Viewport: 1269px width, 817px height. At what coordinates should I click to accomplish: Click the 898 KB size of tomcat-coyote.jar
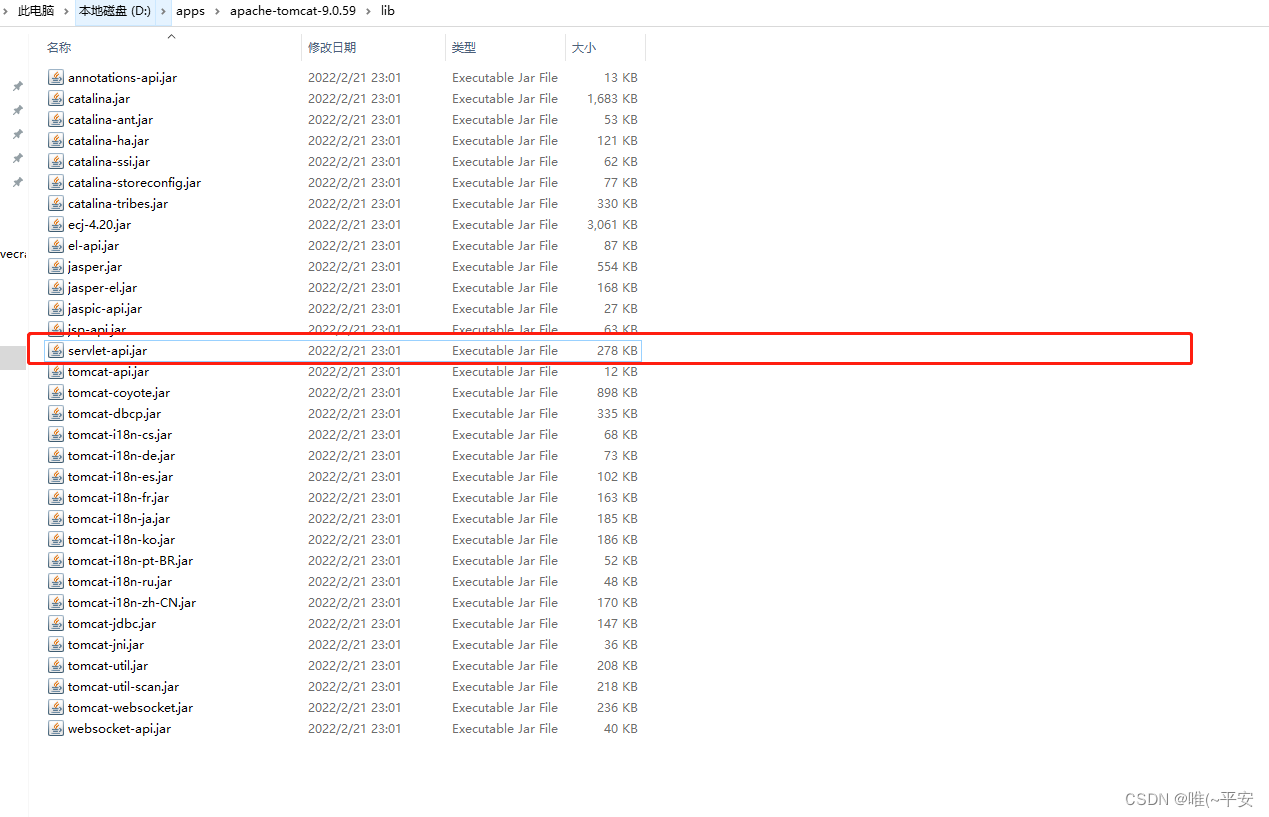[x=617, y=393]
